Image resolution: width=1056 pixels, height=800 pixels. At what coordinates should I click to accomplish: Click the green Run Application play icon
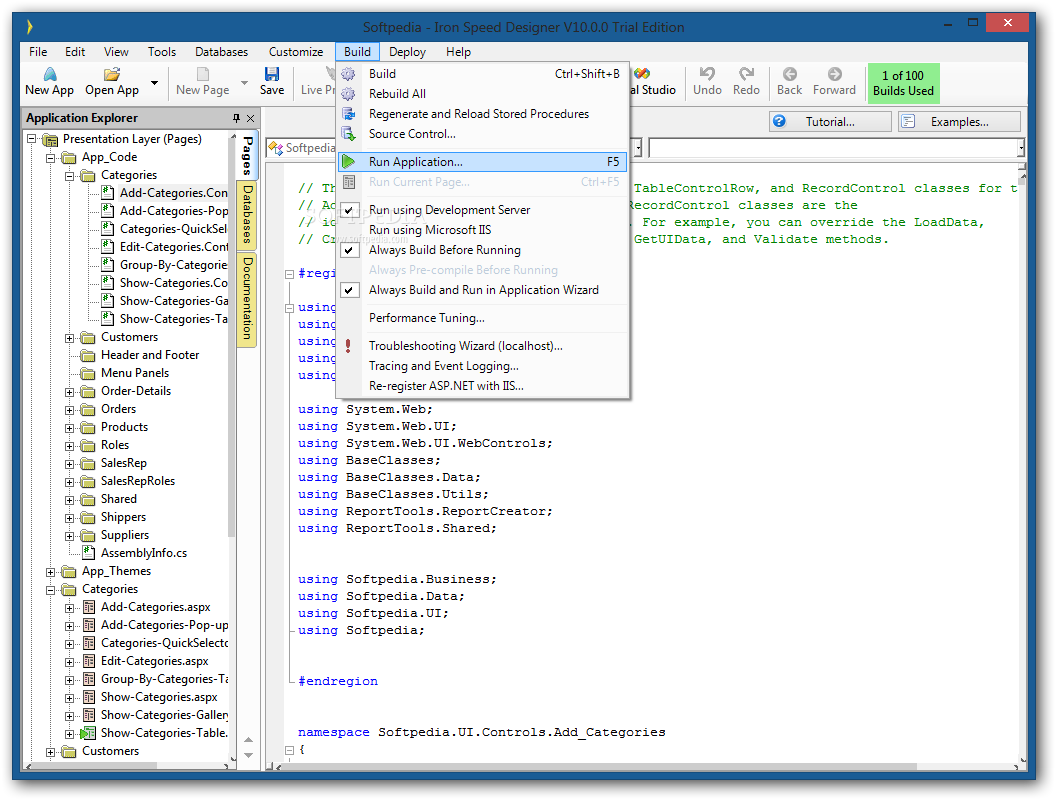pyautogui.click(x=348, y=162)
